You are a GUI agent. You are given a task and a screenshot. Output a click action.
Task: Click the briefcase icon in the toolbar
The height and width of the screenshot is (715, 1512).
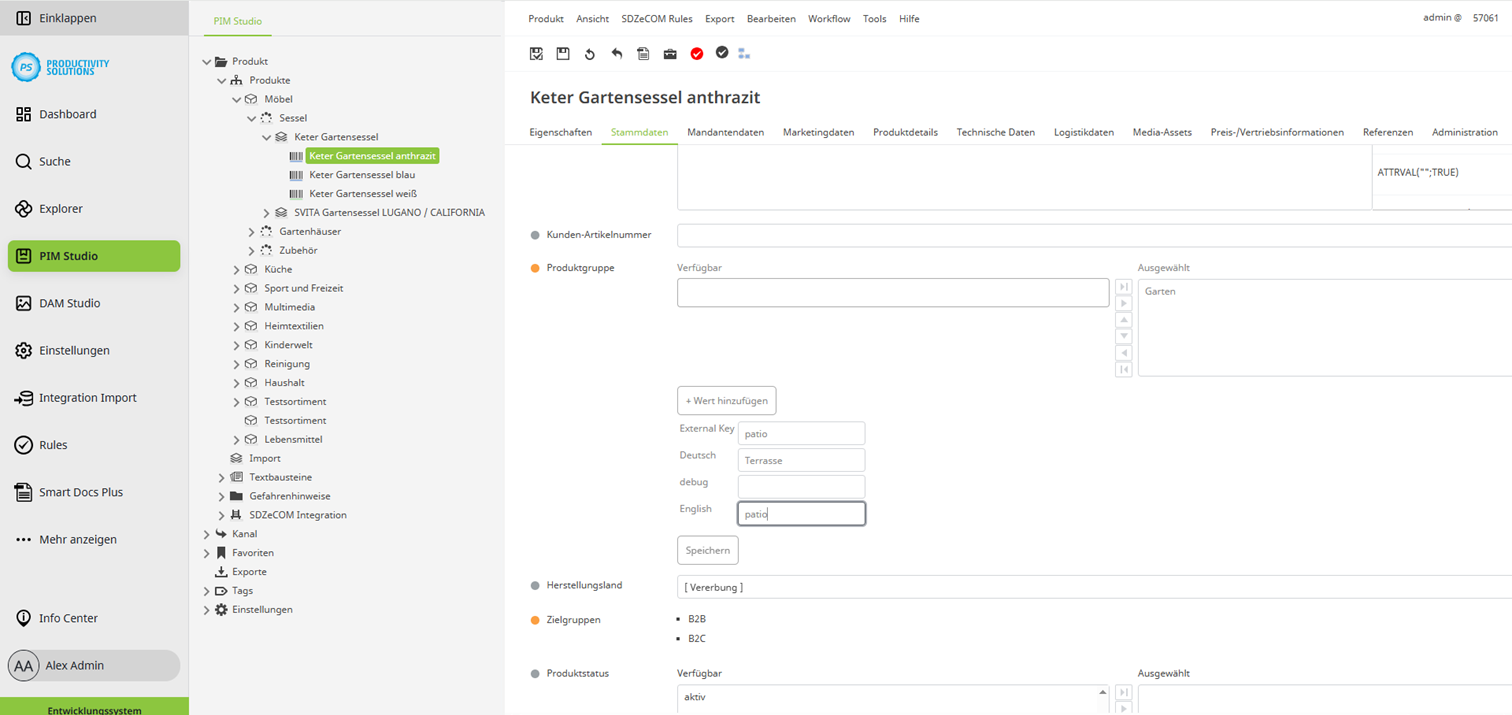(x=670, y=53)
